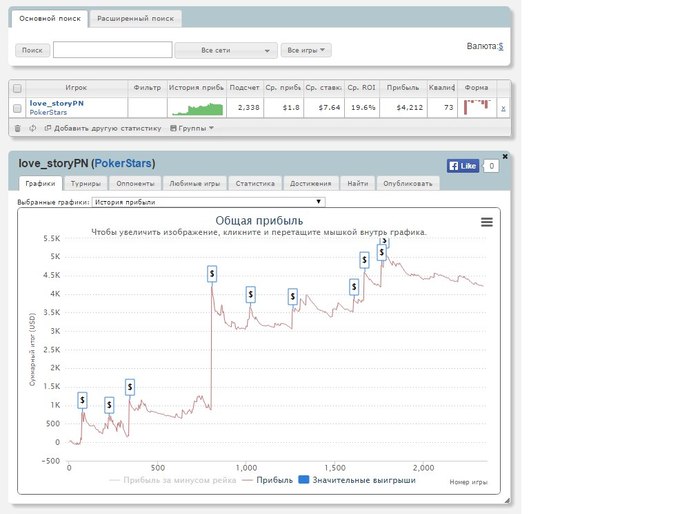700x514 pixels.
Task: Click the $ marker near game 1,000
Action: [251, 294]
